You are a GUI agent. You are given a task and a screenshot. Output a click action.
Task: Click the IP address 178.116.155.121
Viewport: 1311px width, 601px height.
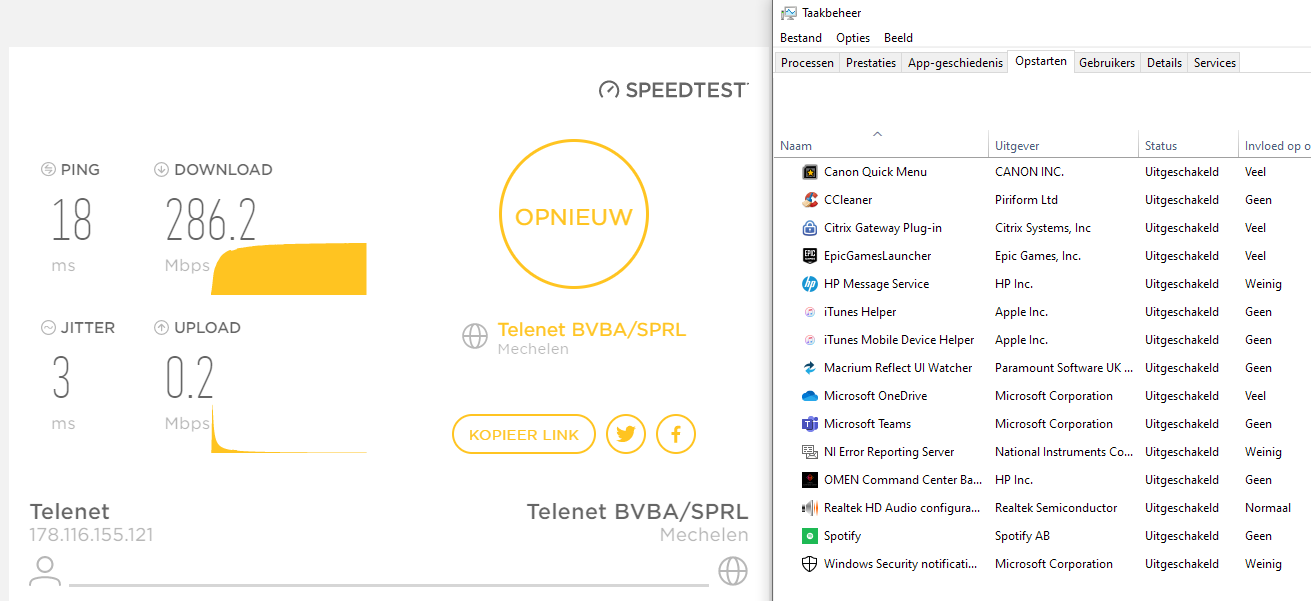point(91,535)
